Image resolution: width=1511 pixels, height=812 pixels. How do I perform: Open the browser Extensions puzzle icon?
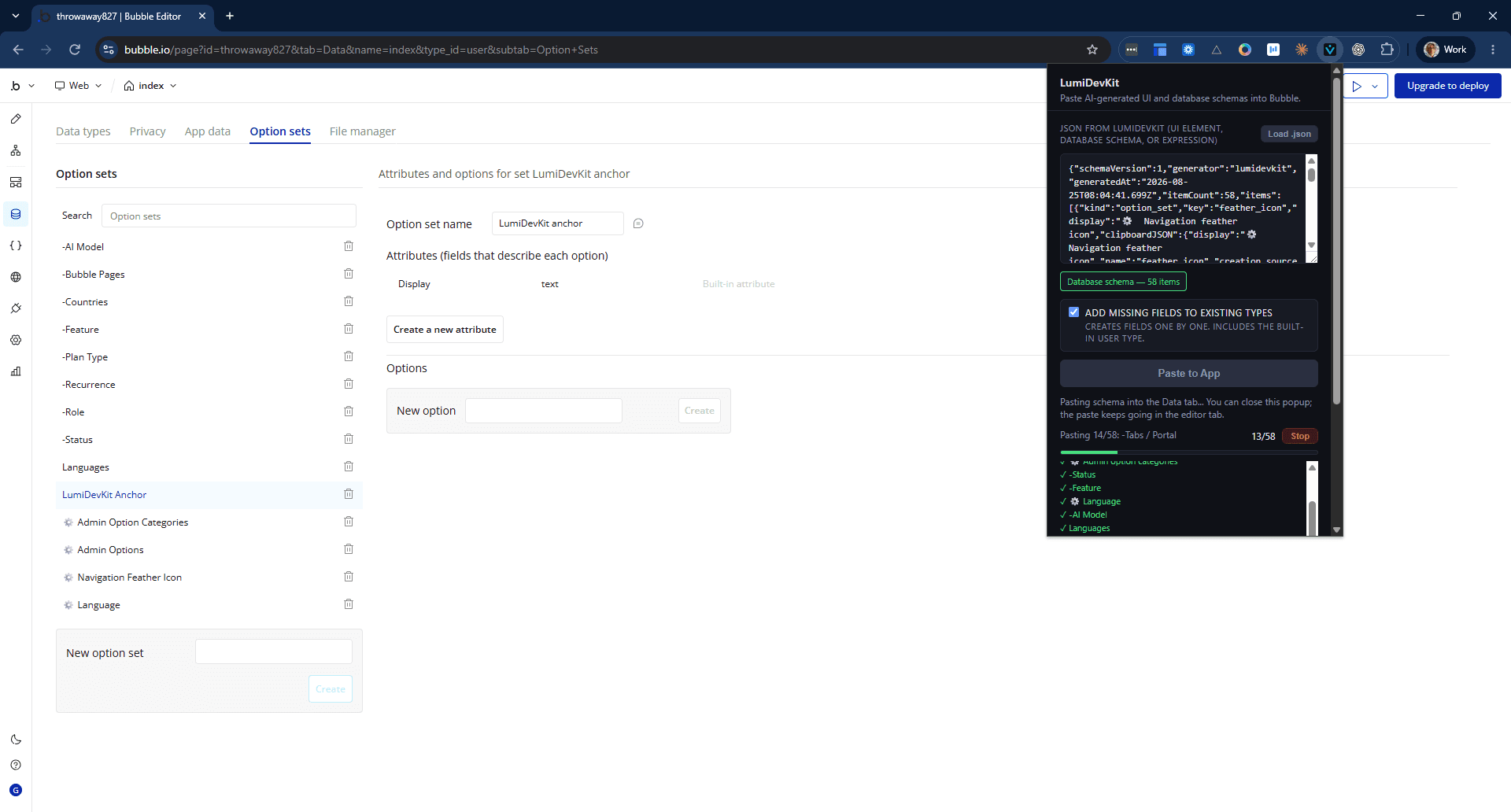tap(1387, 50)
